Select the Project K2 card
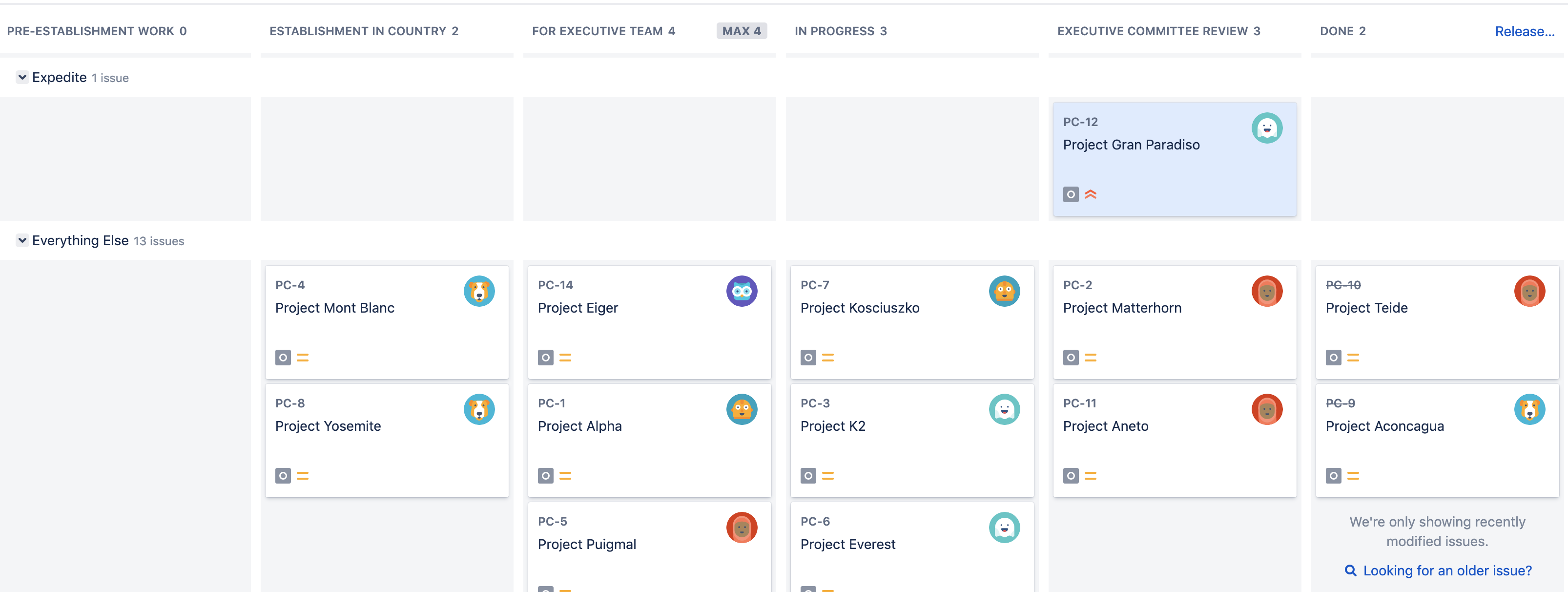Viewport: 1568px width, 592px height. click(912, 440)
